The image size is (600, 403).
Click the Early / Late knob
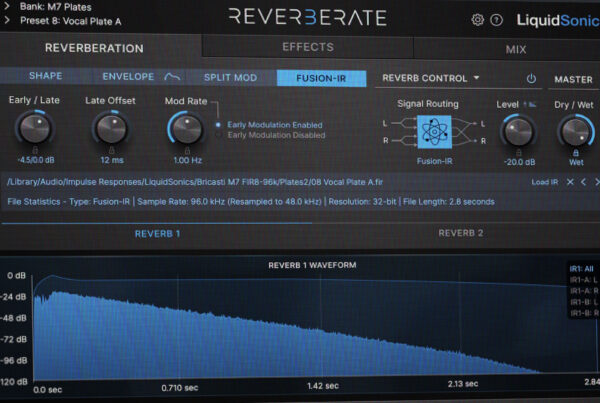click(x=35, y=128)
